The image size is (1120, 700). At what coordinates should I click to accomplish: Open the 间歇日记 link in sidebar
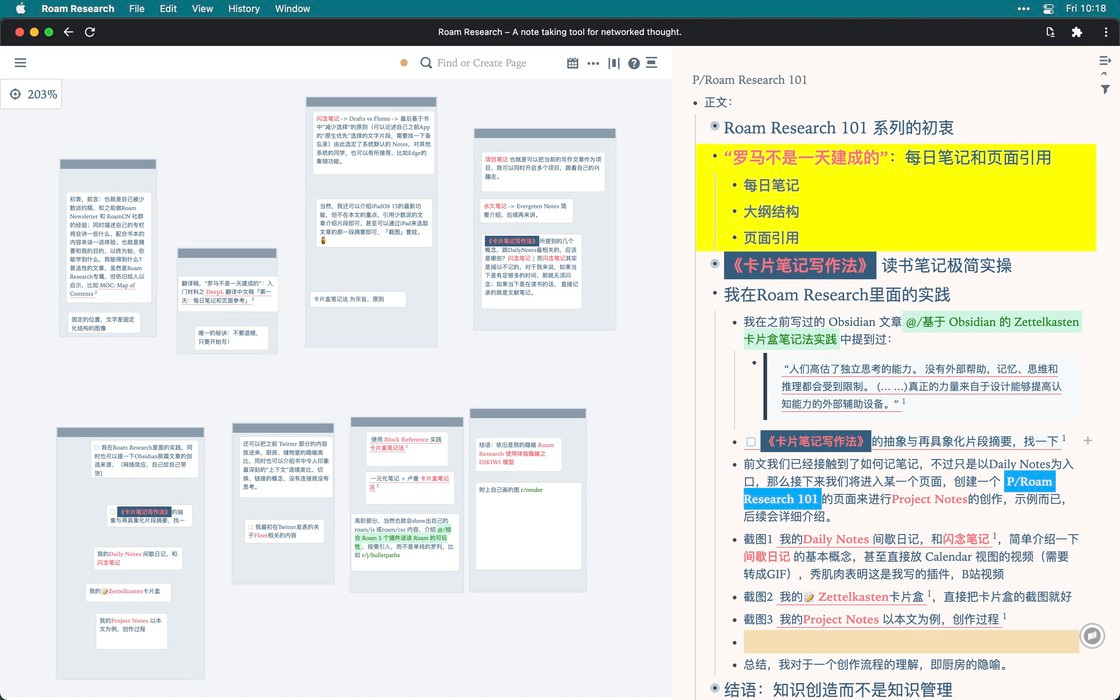[766, 556]
